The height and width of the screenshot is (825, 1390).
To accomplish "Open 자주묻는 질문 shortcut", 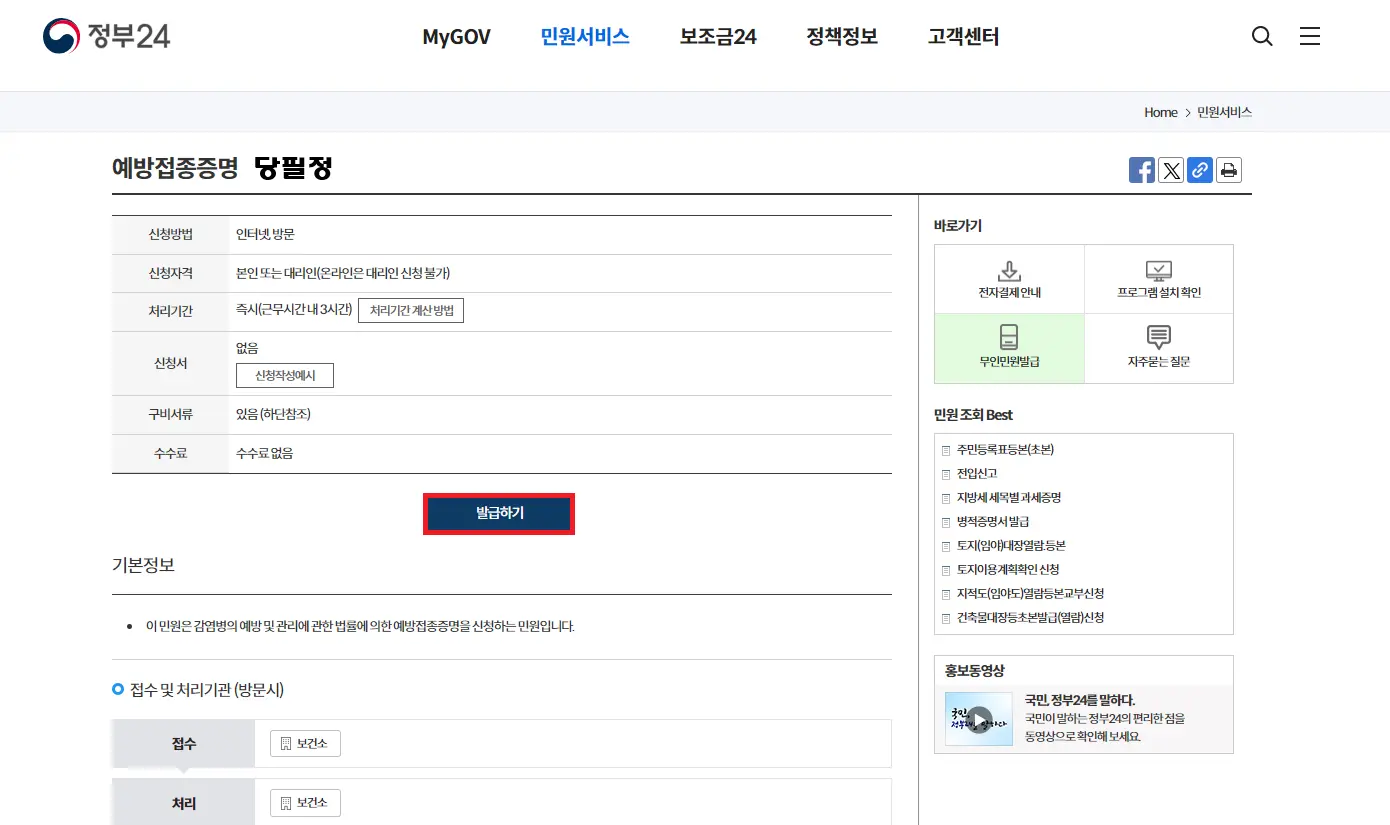I will (x=1158, y=348).
